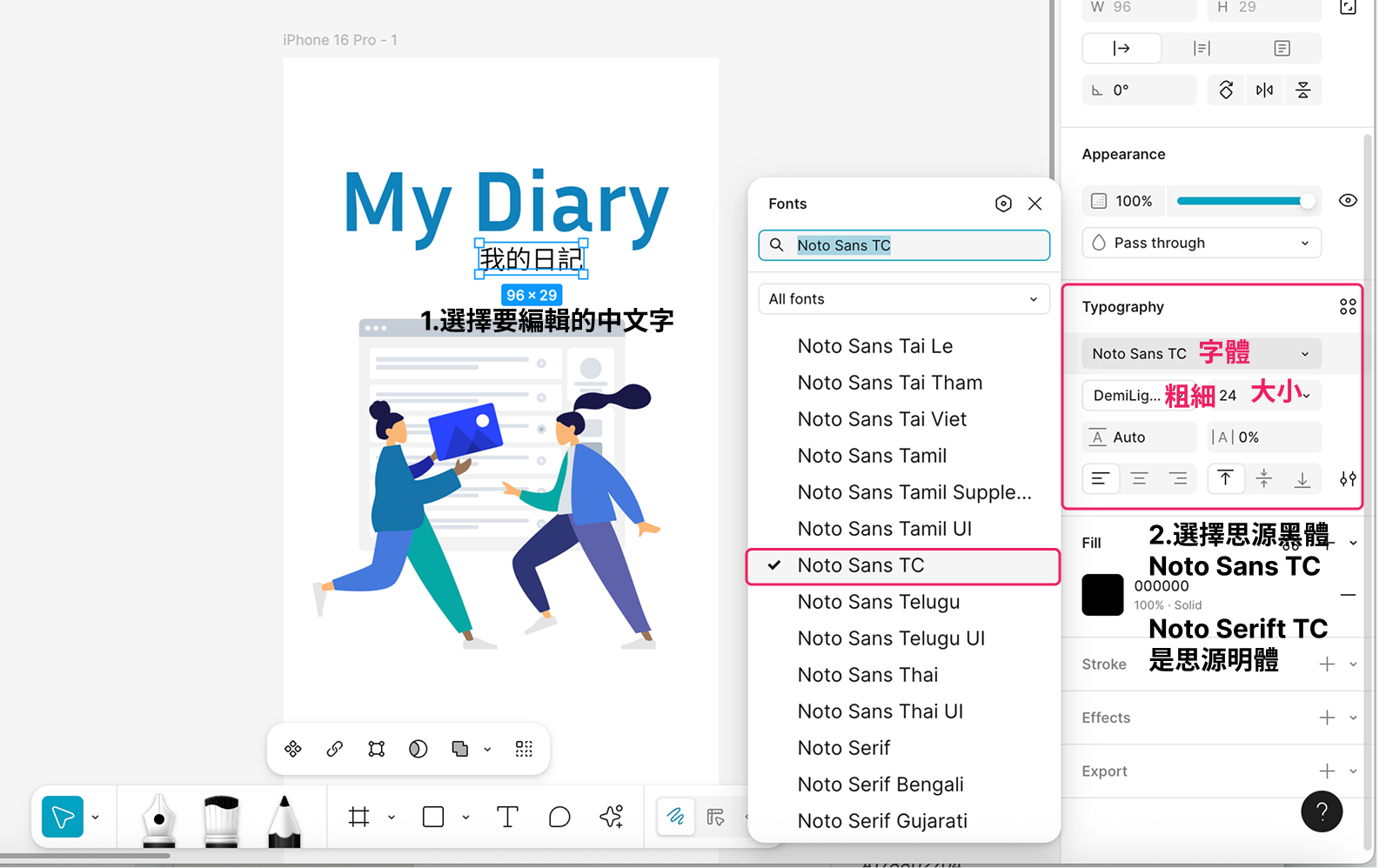Open the Pass through blend mode dropdown
This screenshot has width=1386, height=868.
click(1201, 243)
